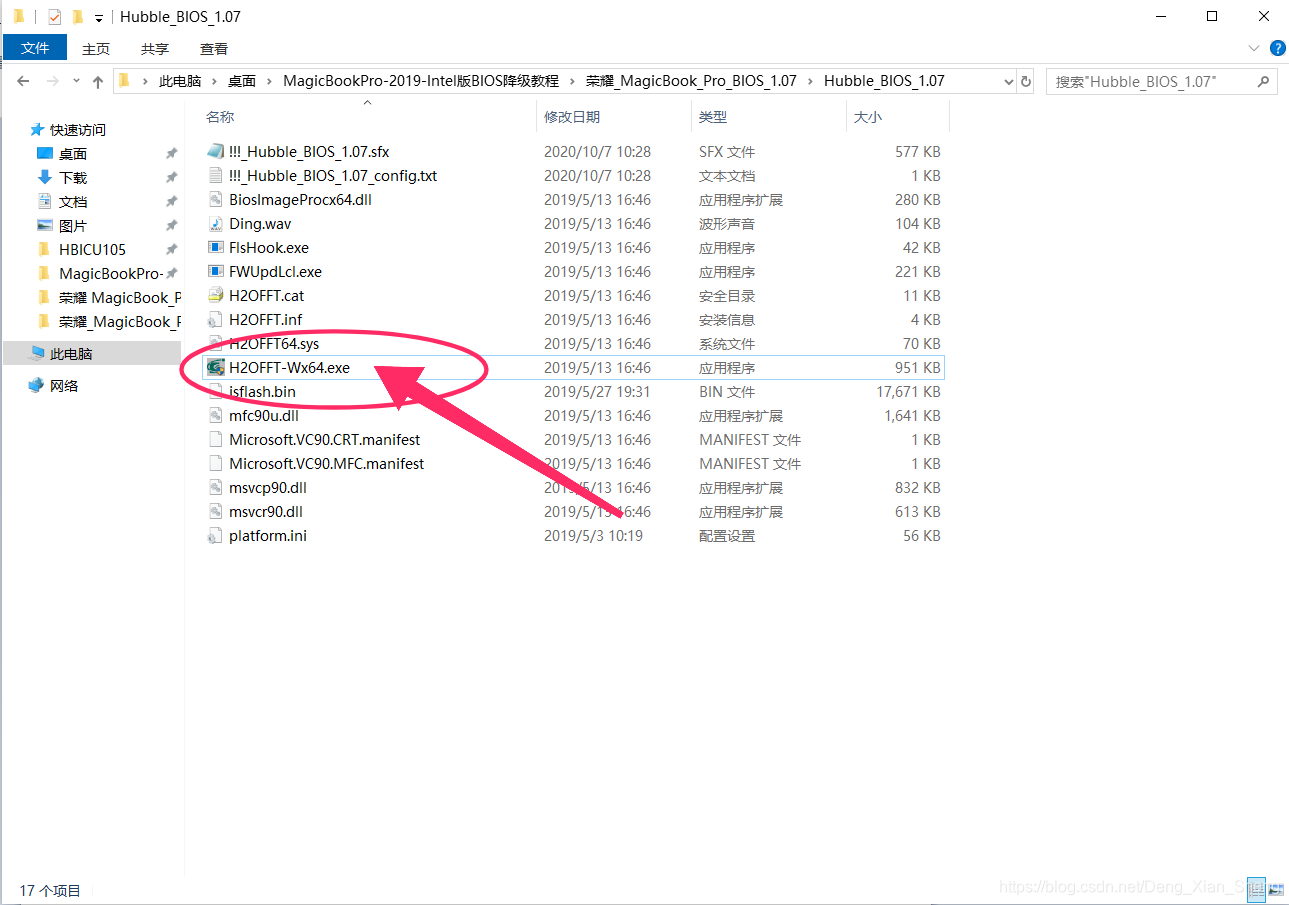
Task: Click the H2OFFT.cat catalog file icon
Action: 215,296
